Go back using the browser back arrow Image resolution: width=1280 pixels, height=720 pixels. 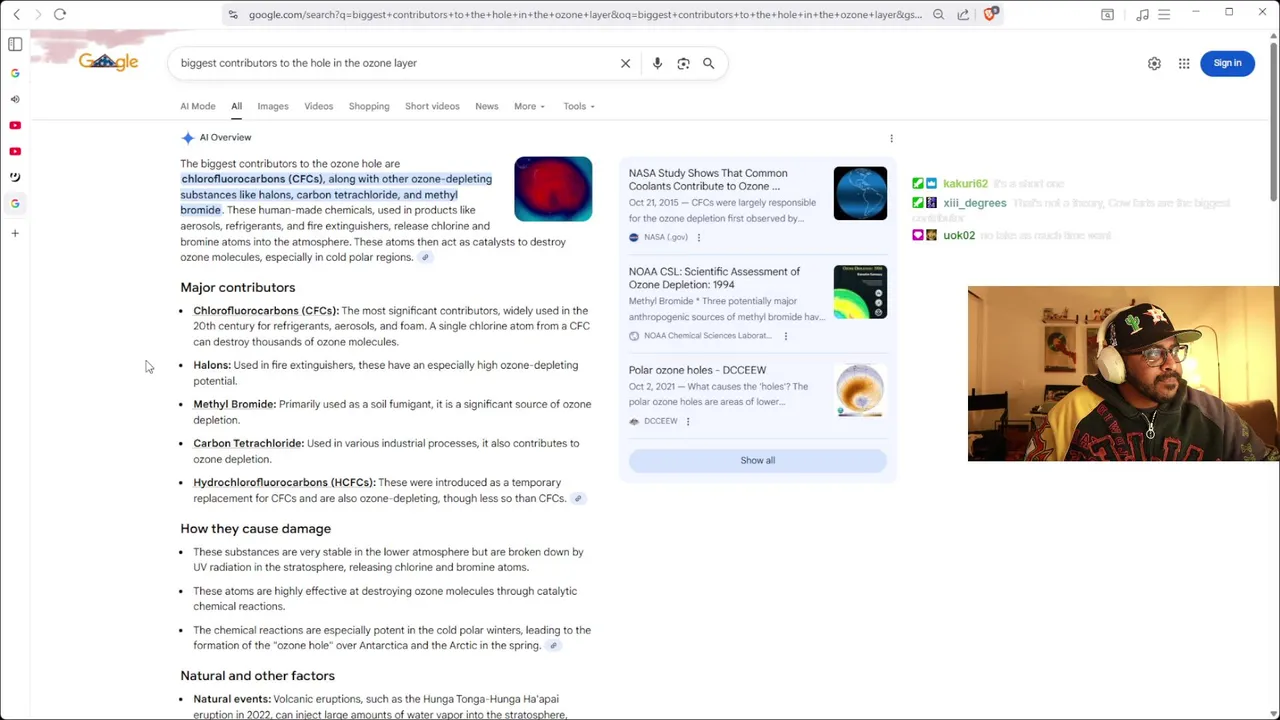(16, 14)
